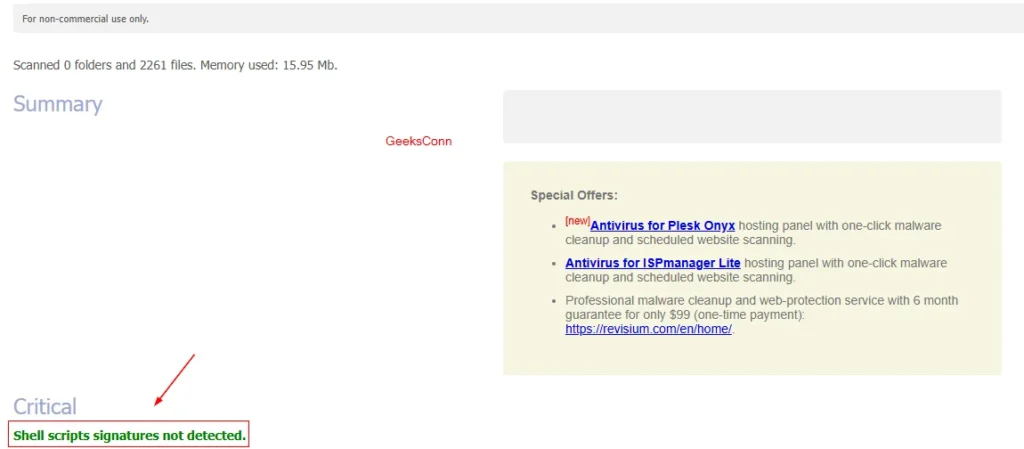Select the Summary heading
Image resolution: width=1024 pixels, height=449 pixels.
[x=57, y=104]
